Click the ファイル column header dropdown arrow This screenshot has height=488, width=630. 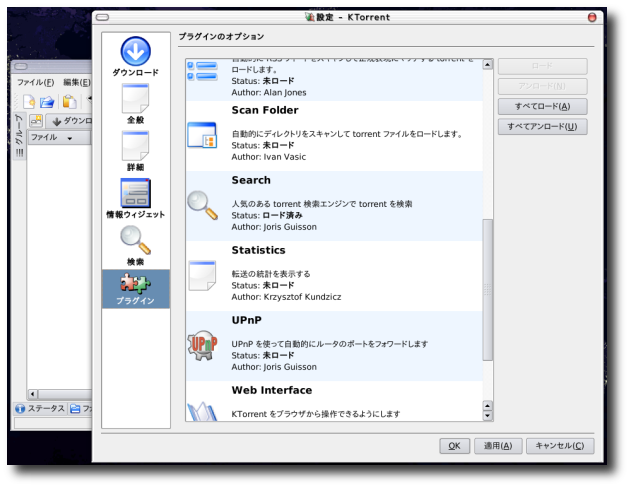pyautogui.click(x=70, y=138)
